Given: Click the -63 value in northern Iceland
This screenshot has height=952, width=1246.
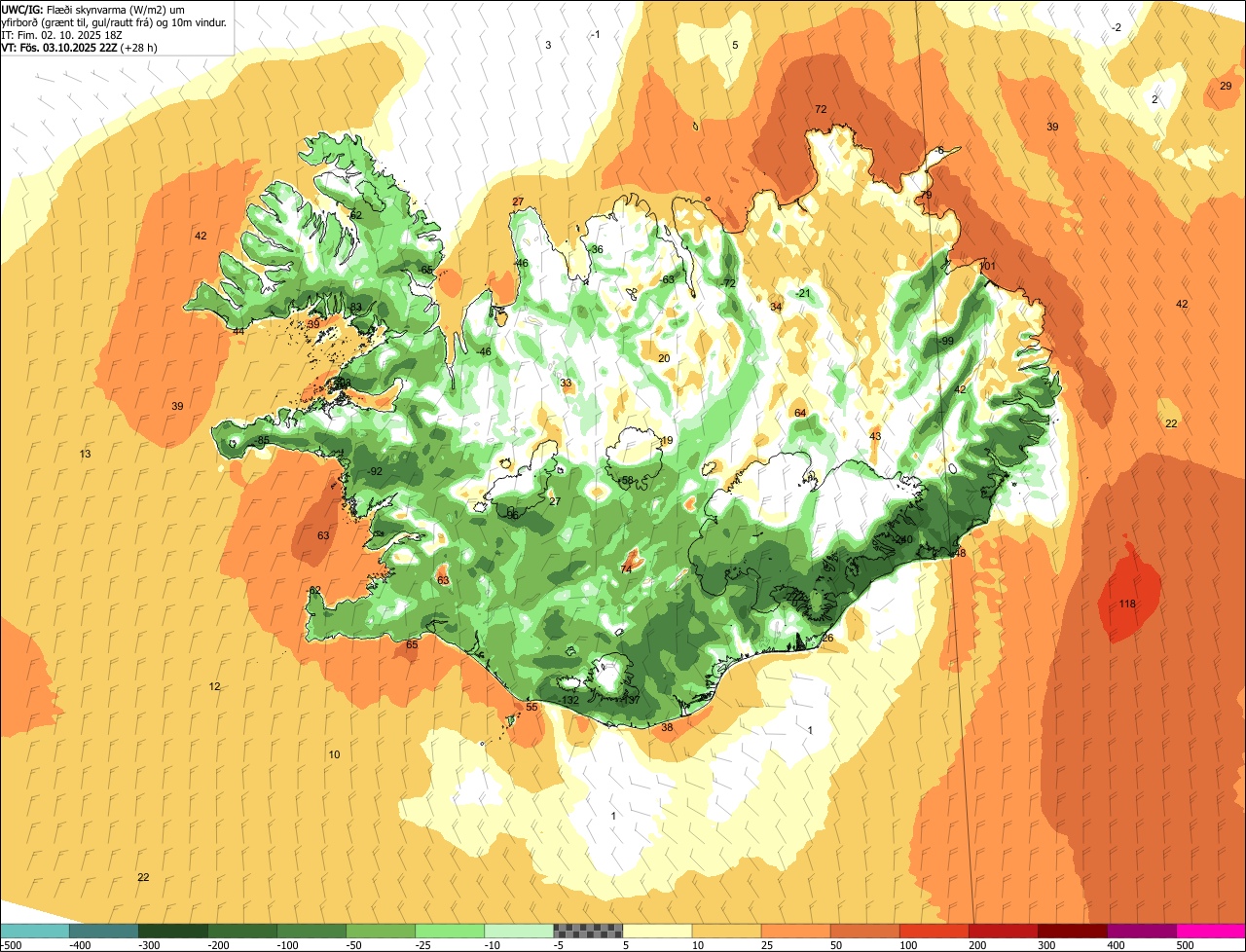Looking at the screenshot, I should [x=667, y=279].
